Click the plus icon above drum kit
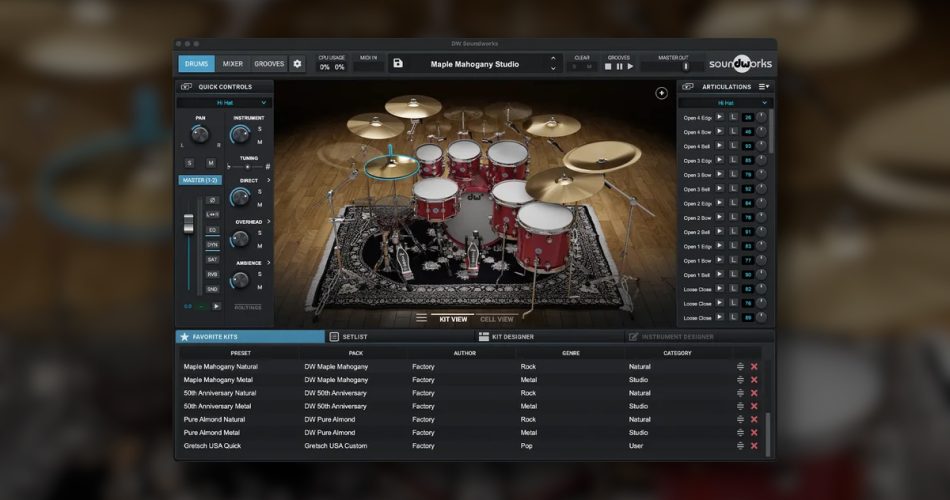 (661, 93)
